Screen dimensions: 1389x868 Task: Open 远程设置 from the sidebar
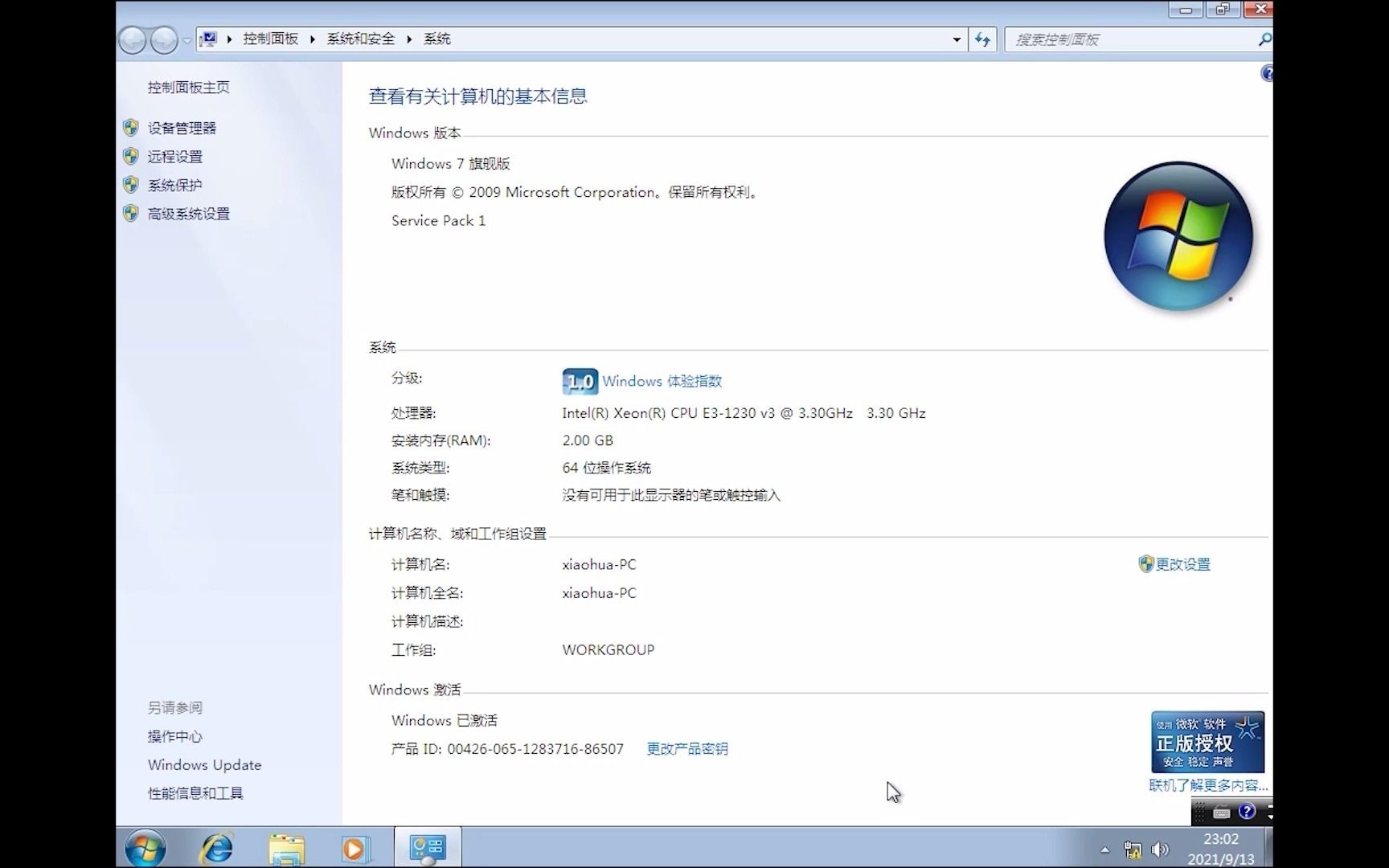point(175,157)
